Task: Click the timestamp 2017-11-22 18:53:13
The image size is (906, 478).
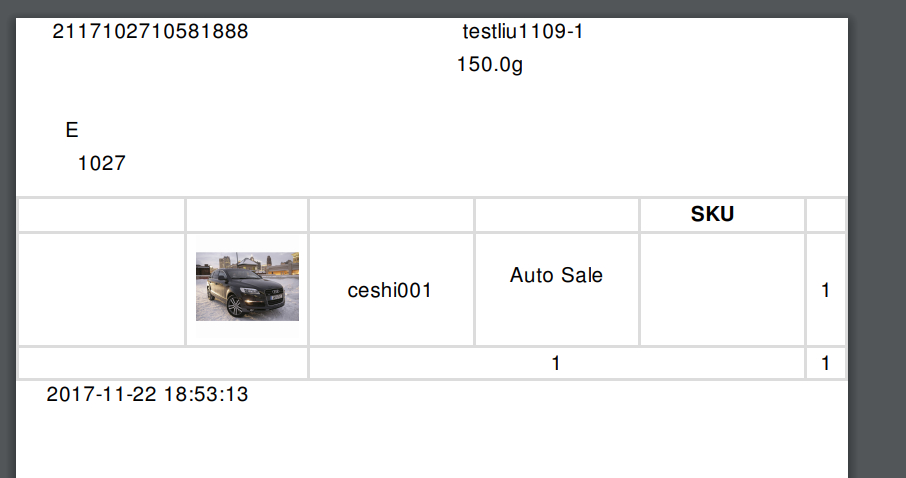Action: (x=147, y=394)
